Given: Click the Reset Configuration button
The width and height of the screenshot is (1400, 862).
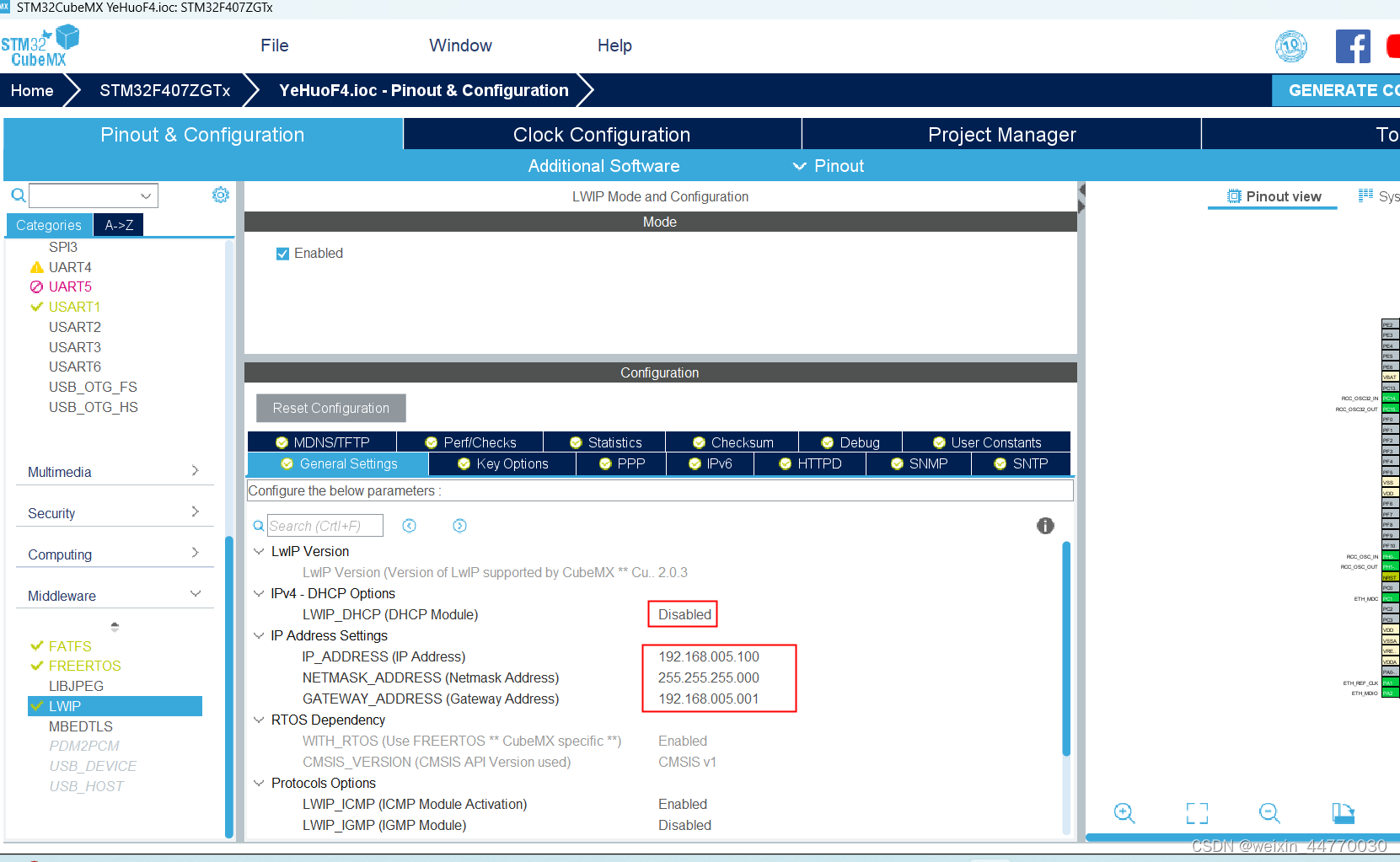Looking at the screenshot, I should 331,408.
